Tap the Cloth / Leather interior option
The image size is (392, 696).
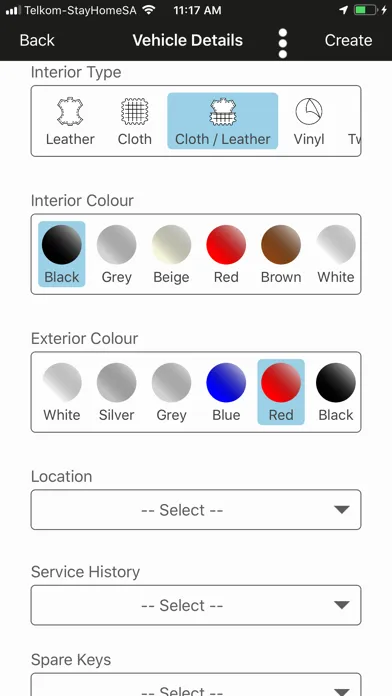[x=222, y=121]
